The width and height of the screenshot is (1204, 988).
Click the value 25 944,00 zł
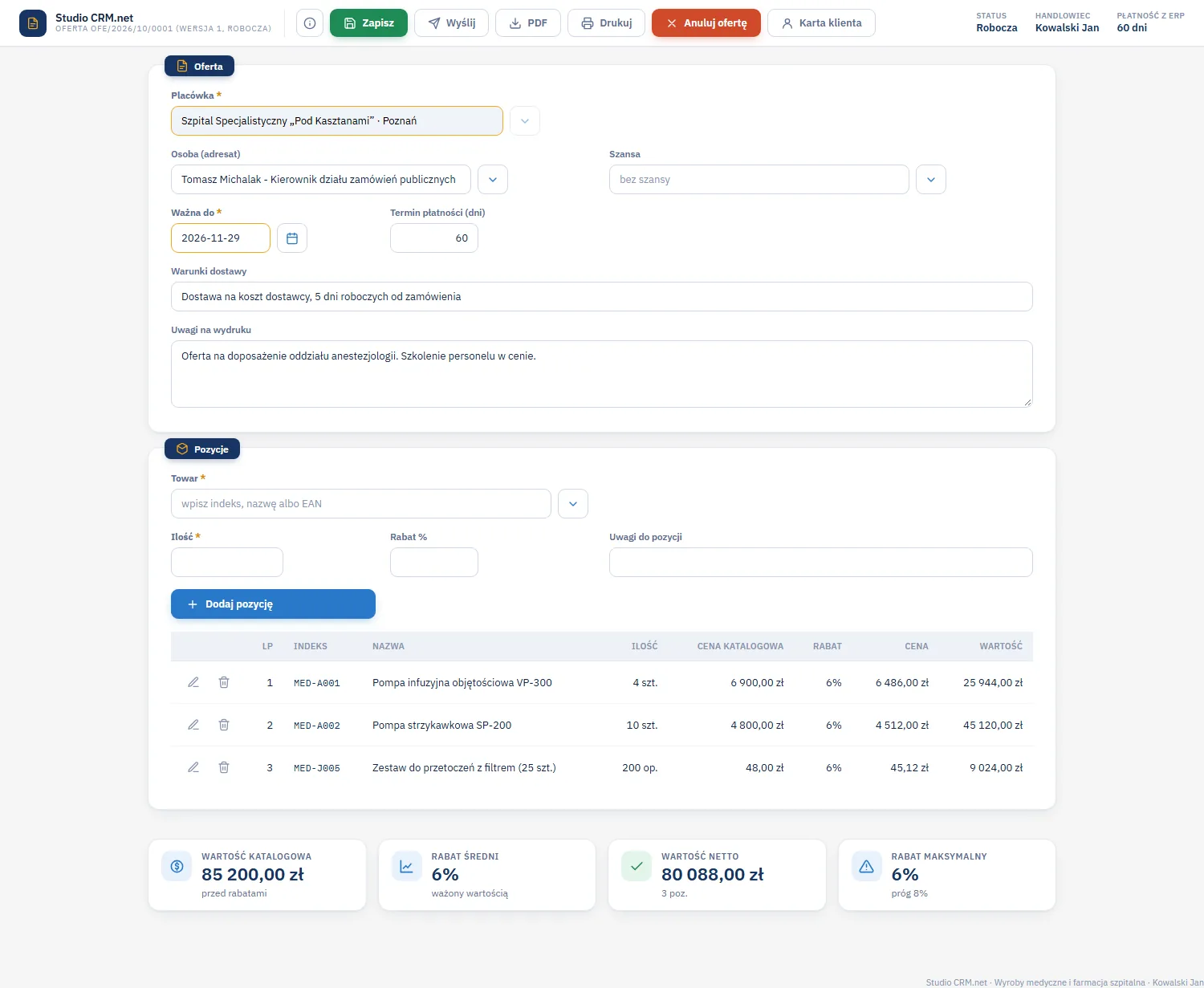tap(993, 683)
